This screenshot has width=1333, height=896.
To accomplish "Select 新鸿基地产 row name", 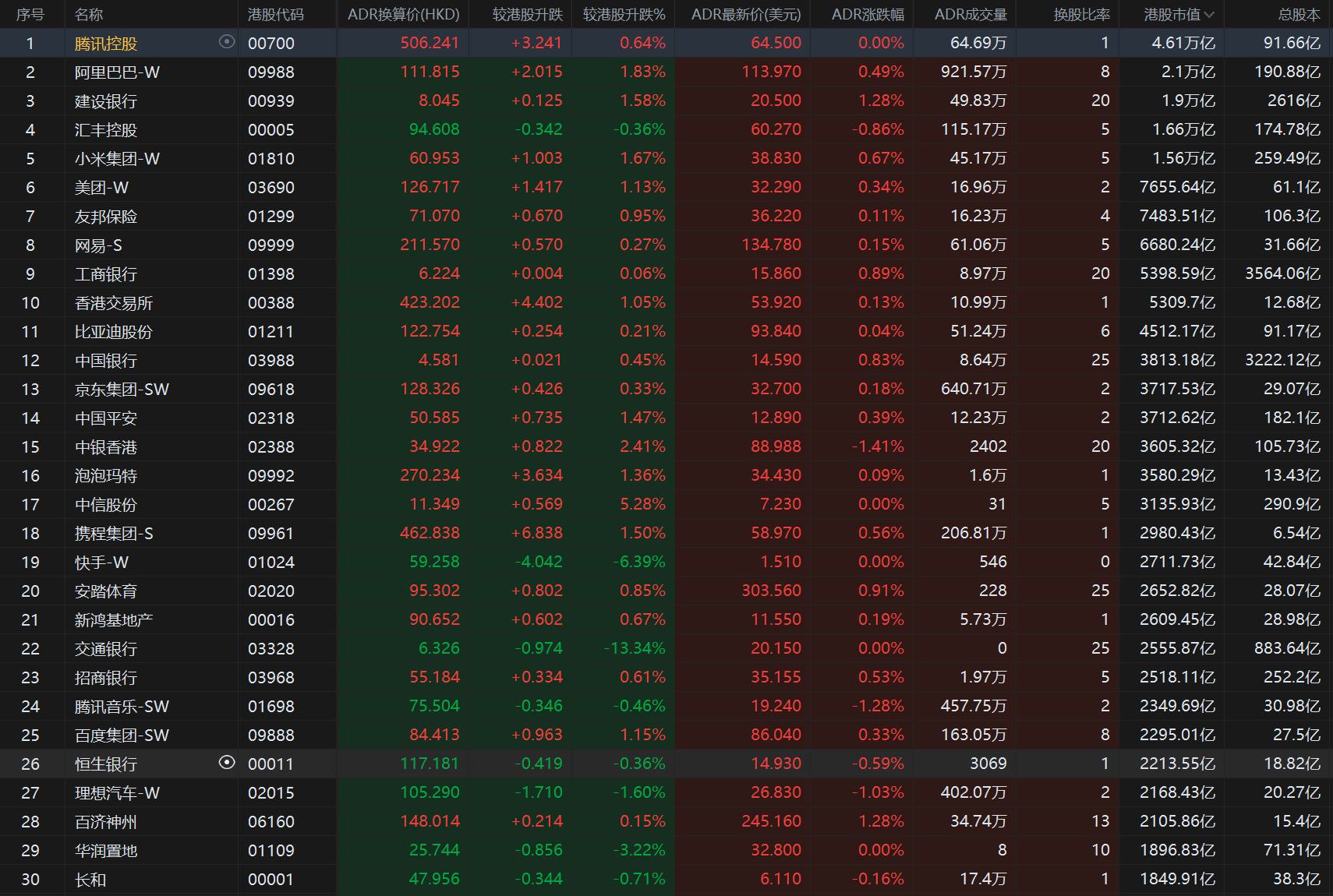I will pyautogui.click(x=113, y=620).
